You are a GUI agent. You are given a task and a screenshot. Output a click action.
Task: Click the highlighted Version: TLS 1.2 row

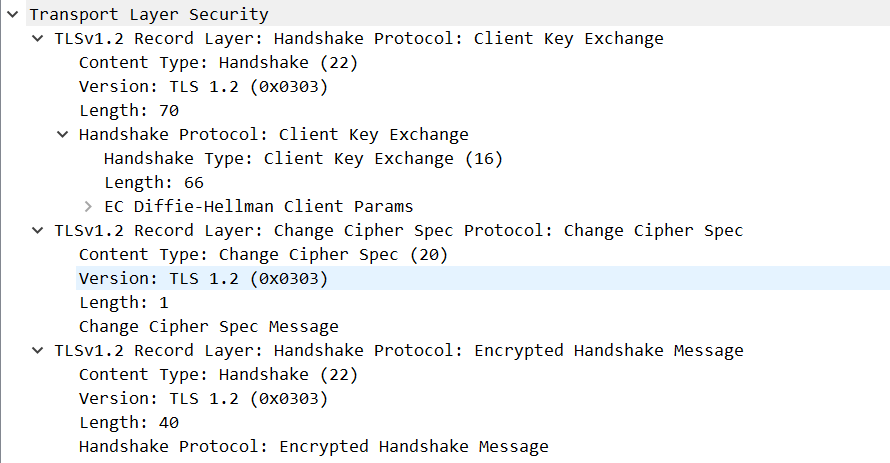pos(203,279)
